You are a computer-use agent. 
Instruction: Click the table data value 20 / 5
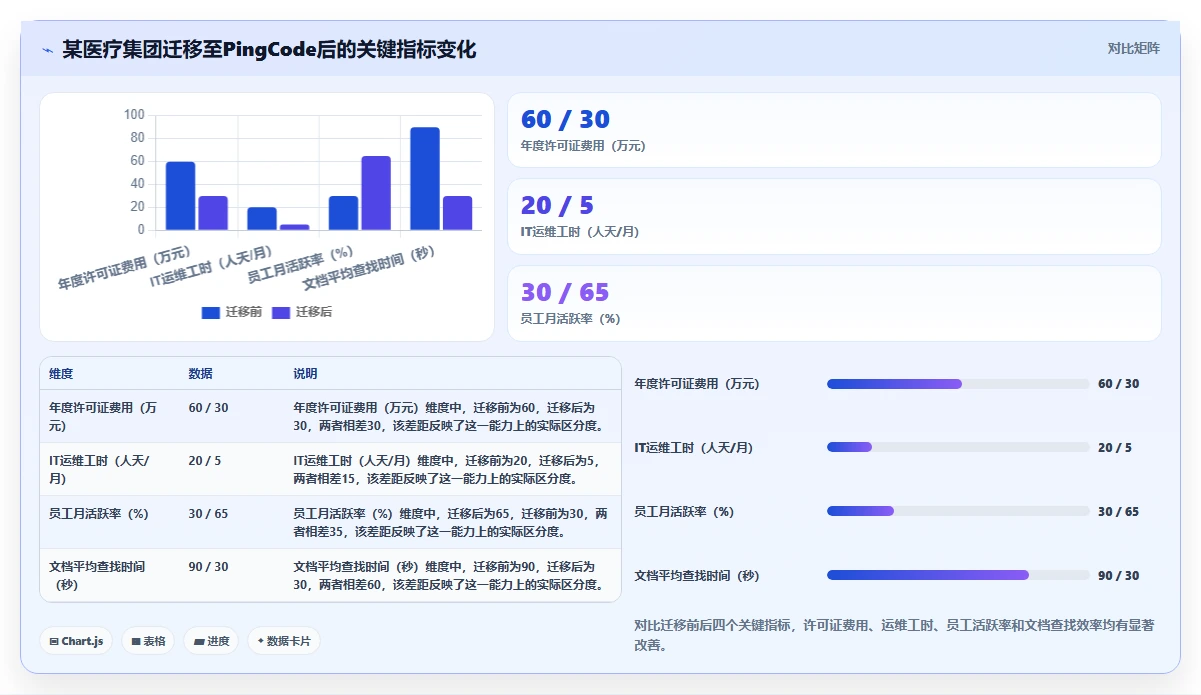click(205, 461)
